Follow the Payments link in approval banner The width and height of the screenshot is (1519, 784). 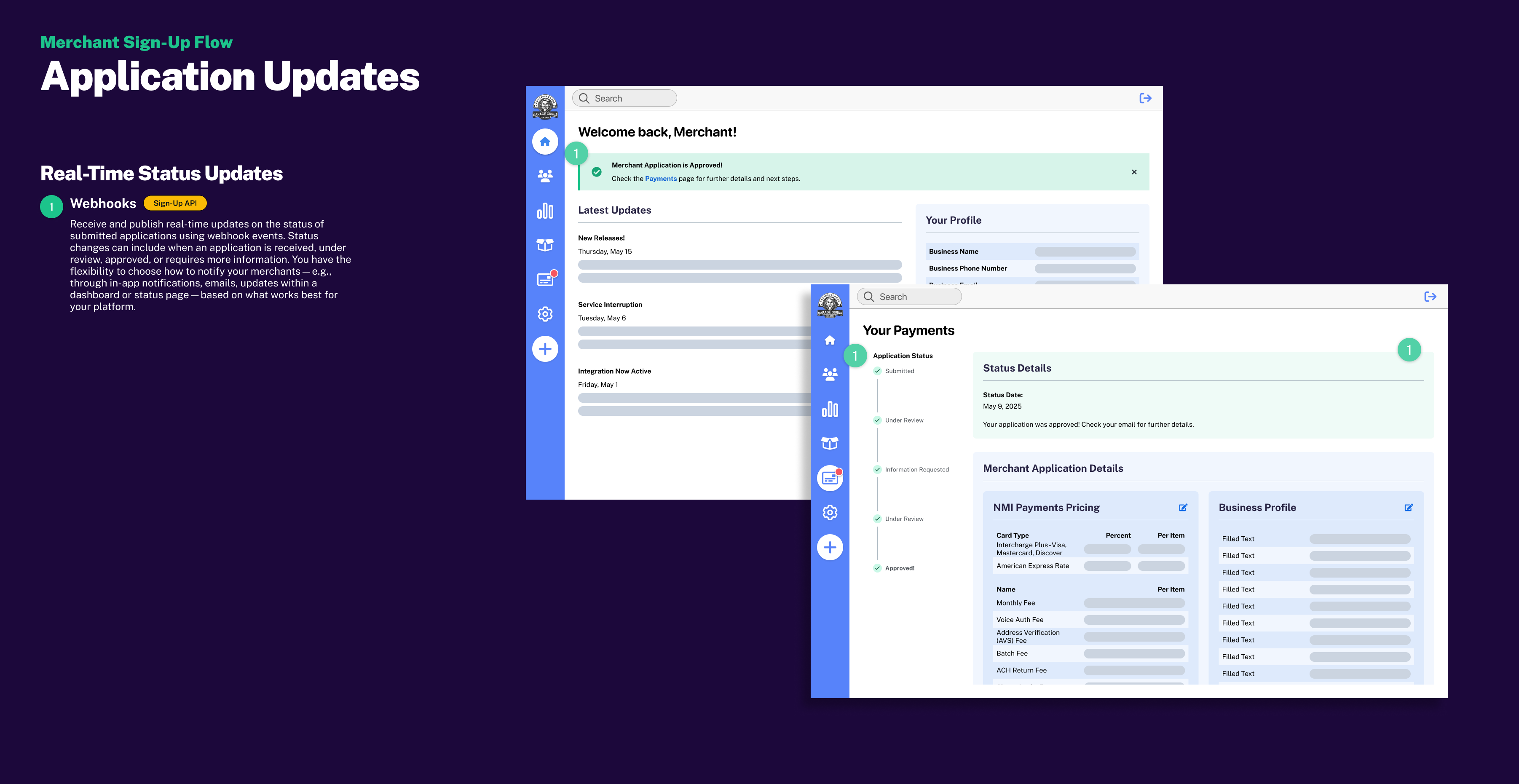(660, 179)
